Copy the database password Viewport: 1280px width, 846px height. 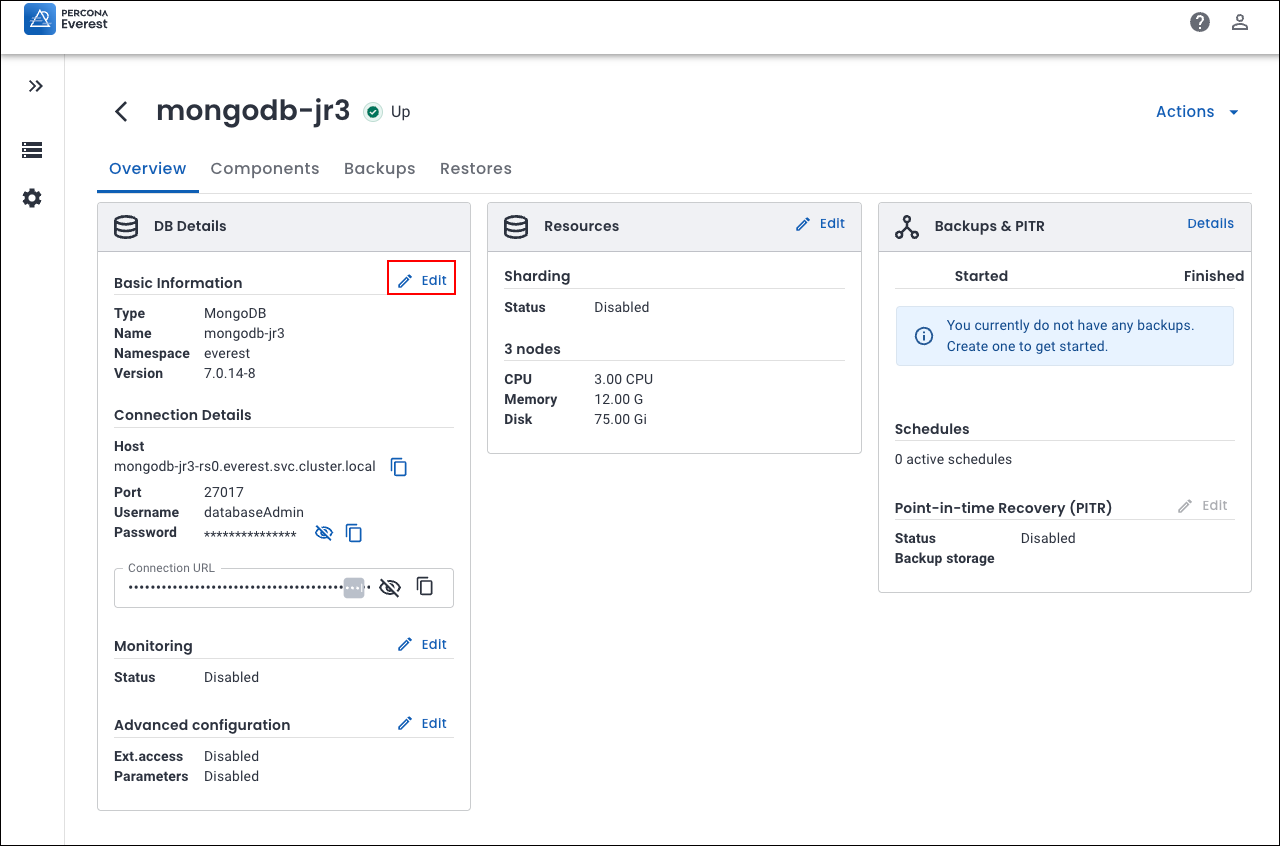click(354, 533)
